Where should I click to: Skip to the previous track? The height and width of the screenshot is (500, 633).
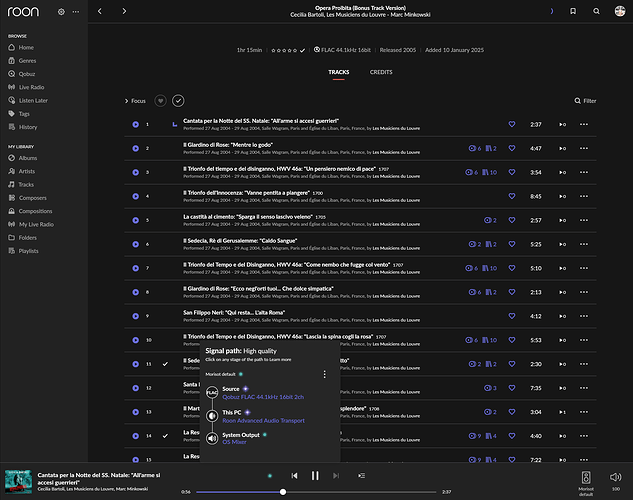[294, 476]
